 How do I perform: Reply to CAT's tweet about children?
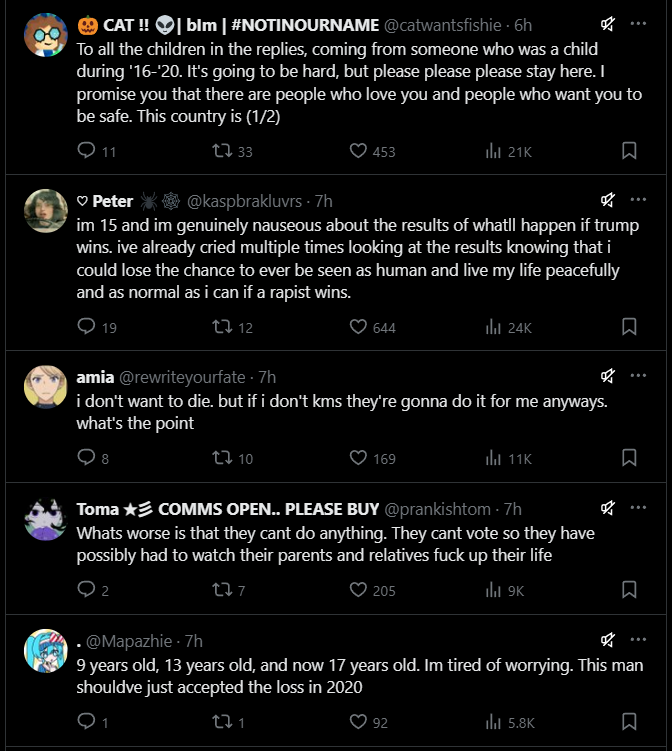point(87,151)
